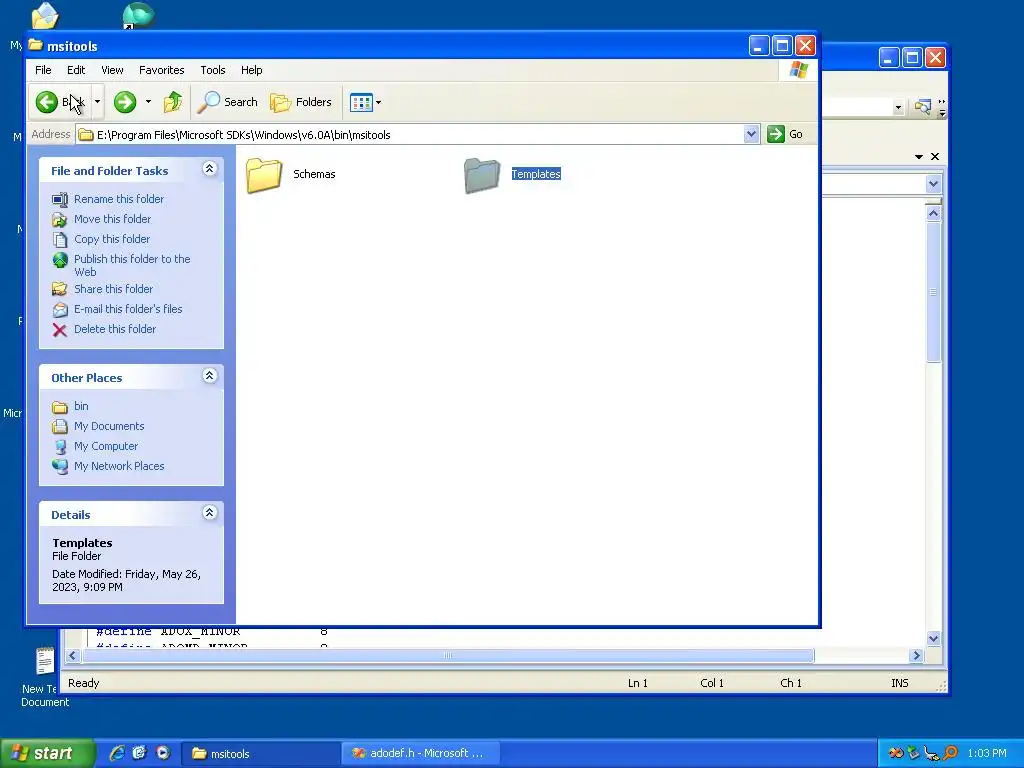Open the background editor's combo box dropdown
Image resolution: width=1024 pixels, height=768 pixels.
tap(933, 184)
